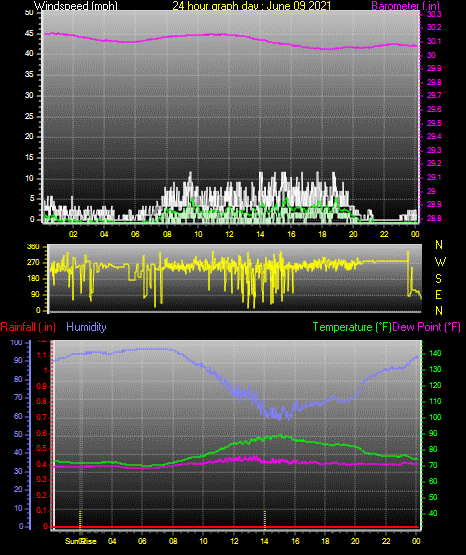Click hour 16 below the humidity graph
Image resolution: width=466 pixels, height=555 pixels.
295,541
